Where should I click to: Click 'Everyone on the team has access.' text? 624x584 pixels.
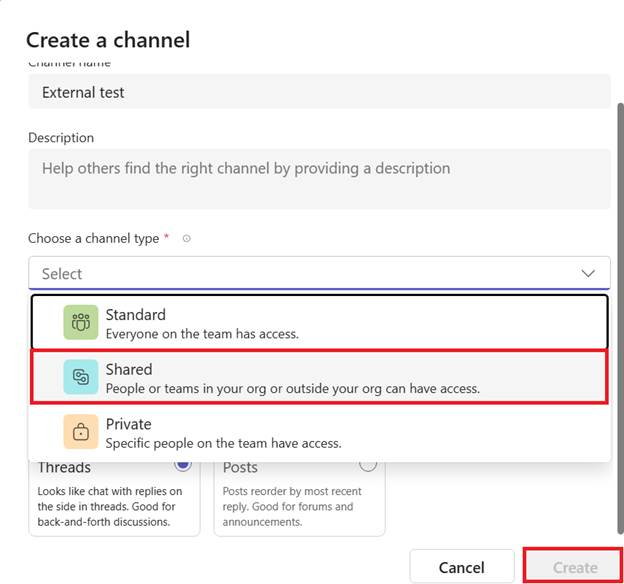(202, 334)
